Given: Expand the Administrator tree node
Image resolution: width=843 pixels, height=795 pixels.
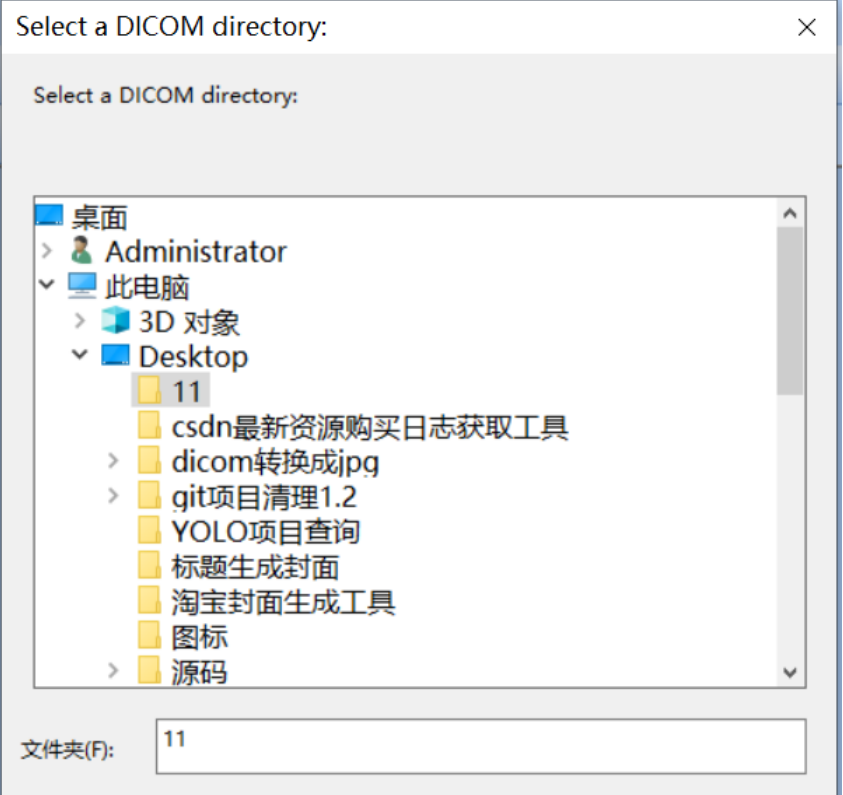Looking at the screenshot, I should click(47, 252).
